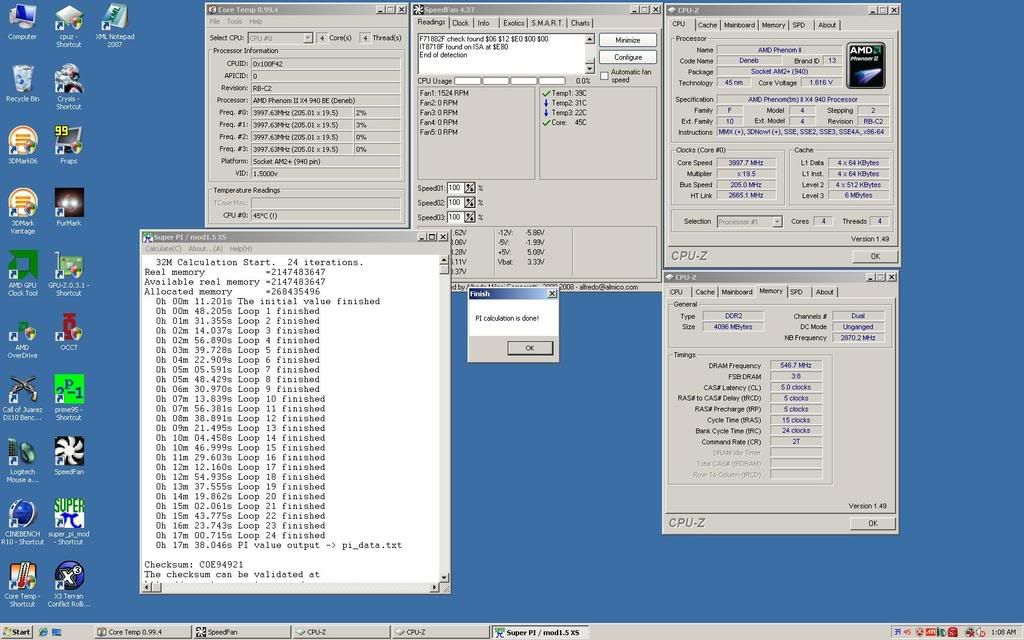Adjust the Speed02 spin control in SpeedFan
This screenshot has width=1024, height=640.
point(470,202)
